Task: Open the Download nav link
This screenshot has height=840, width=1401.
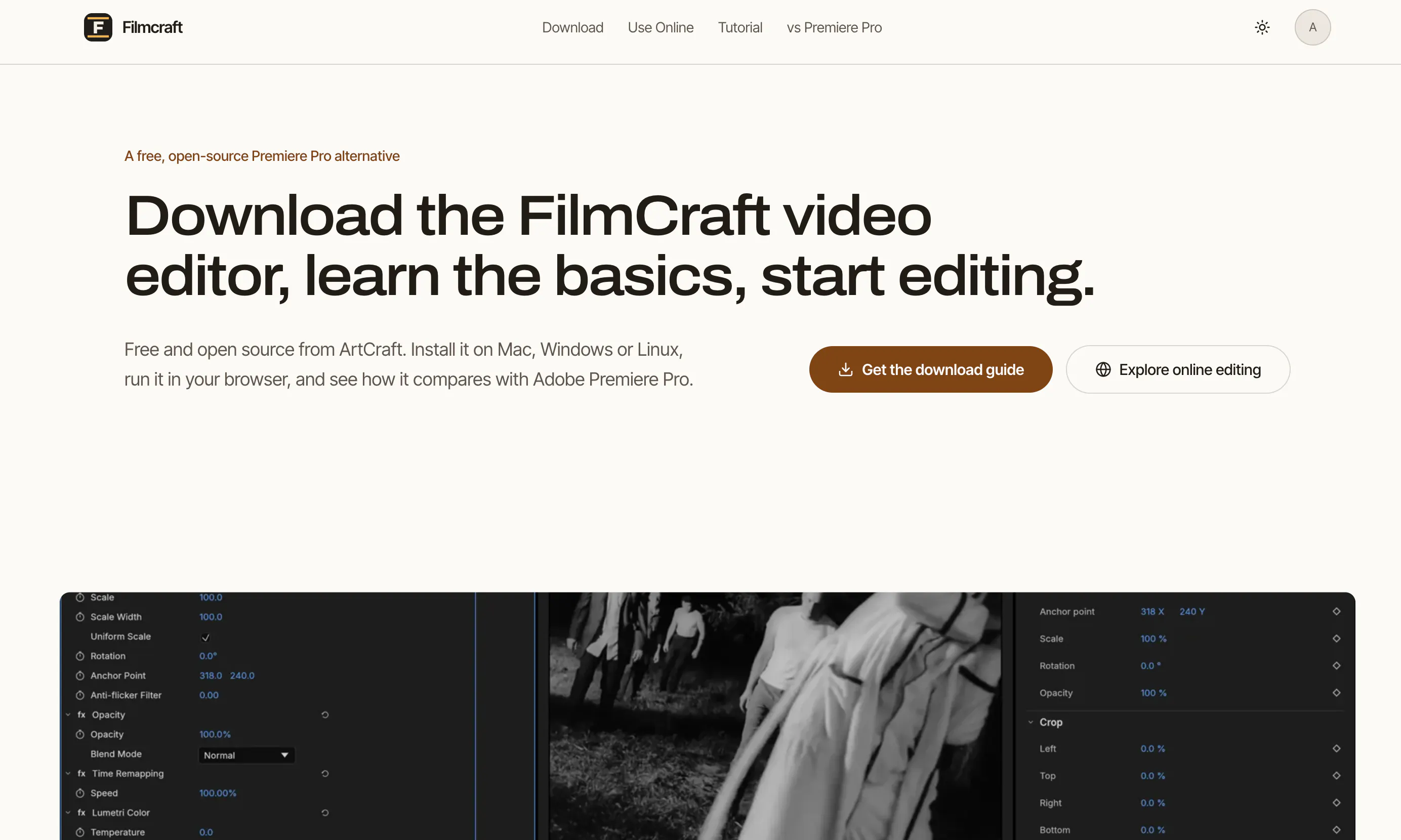Action: tap(572, 27)
